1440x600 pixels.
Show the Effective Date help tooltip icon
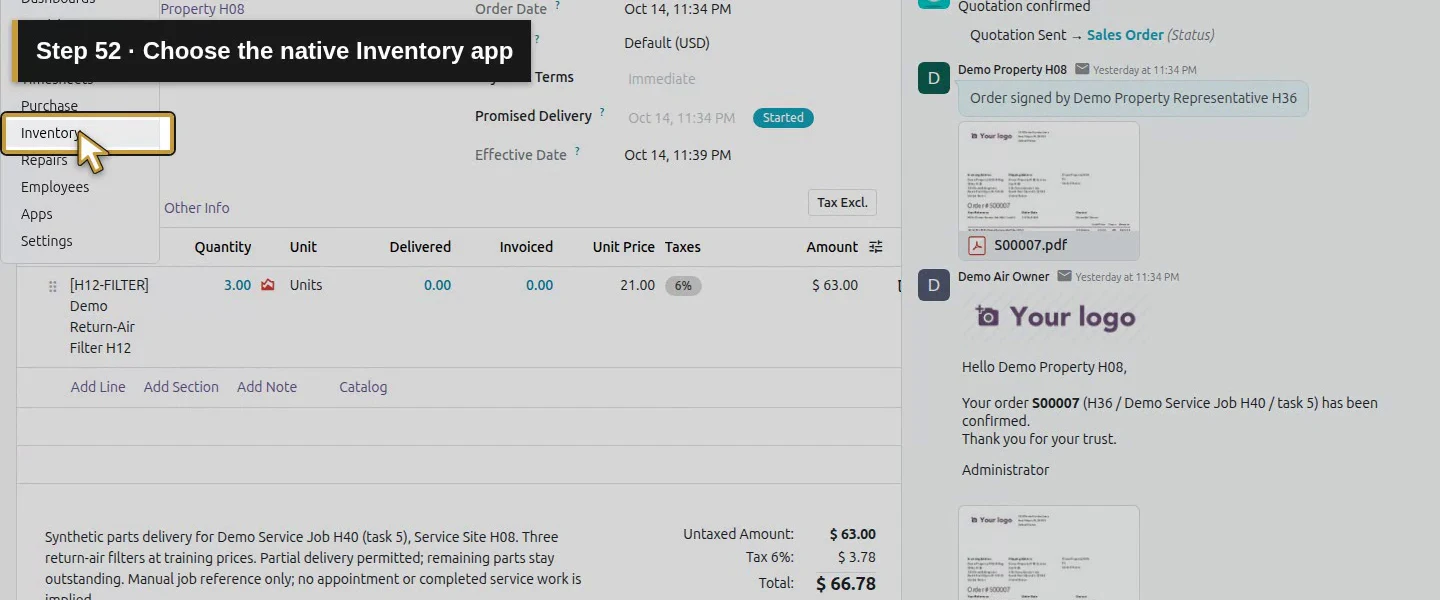577,152
